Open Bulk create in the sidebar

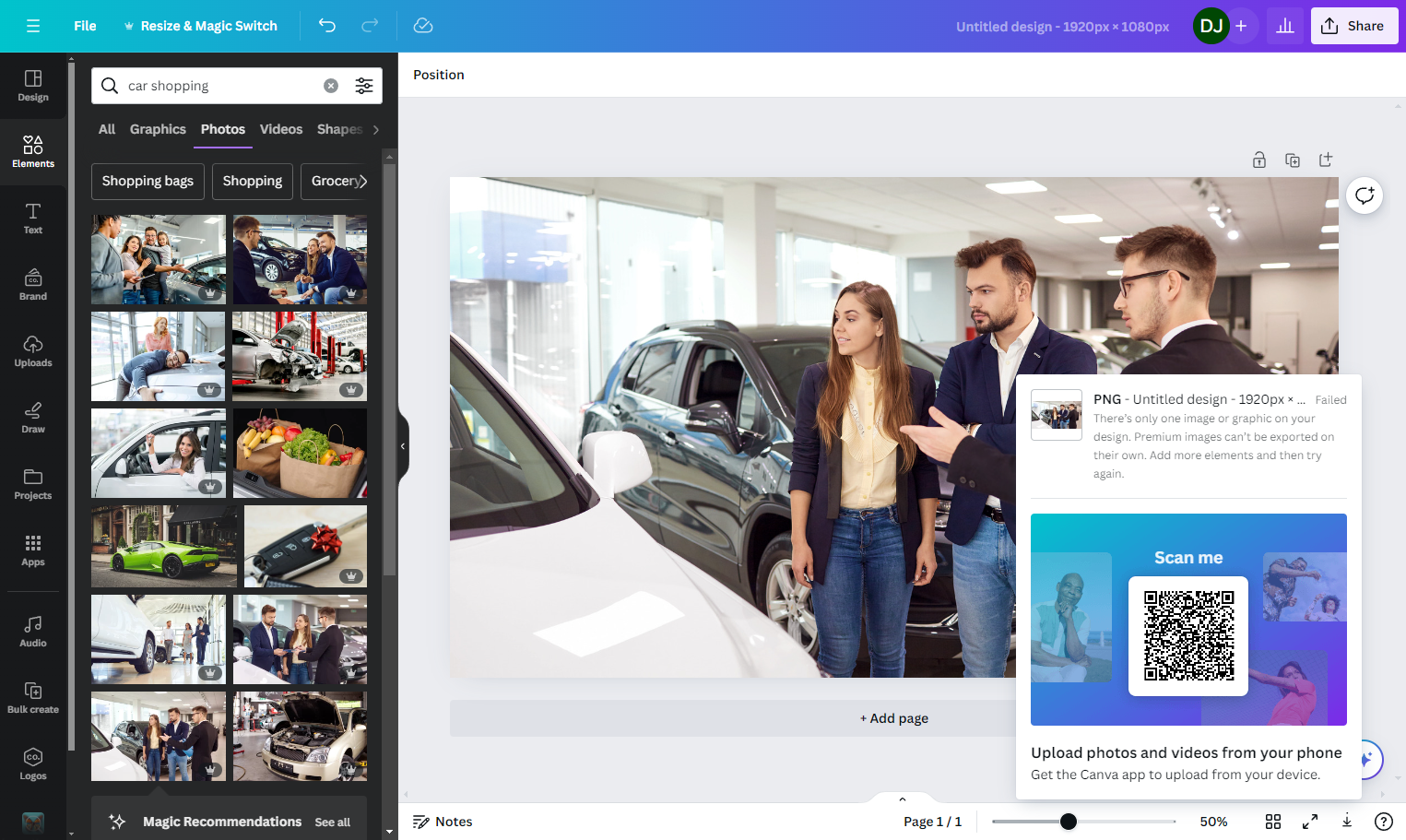(33, 698)
